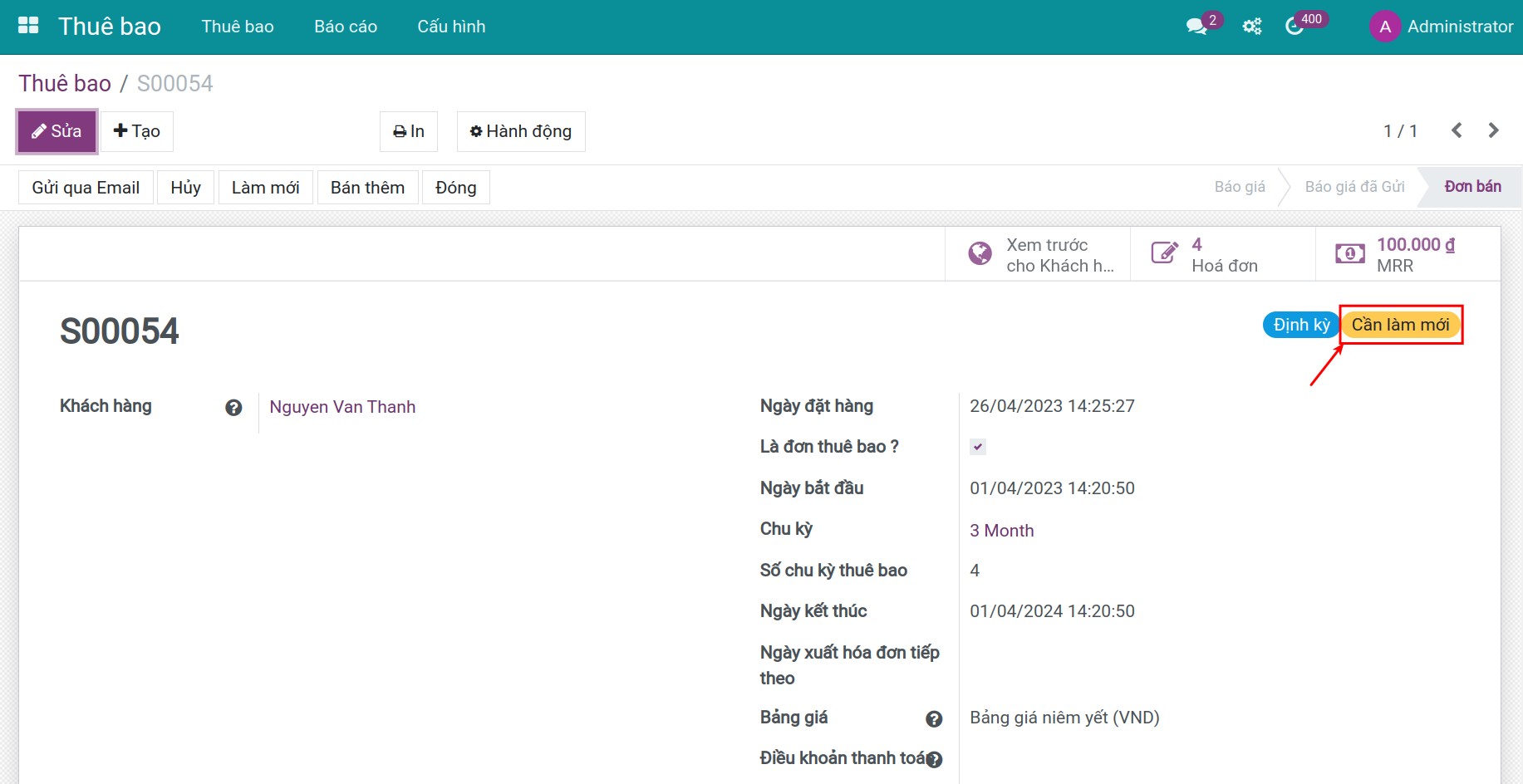Viewport: 1523px width, 784px height.
Task: Open the apps grid menu icon
Action: tap(28, 26)
